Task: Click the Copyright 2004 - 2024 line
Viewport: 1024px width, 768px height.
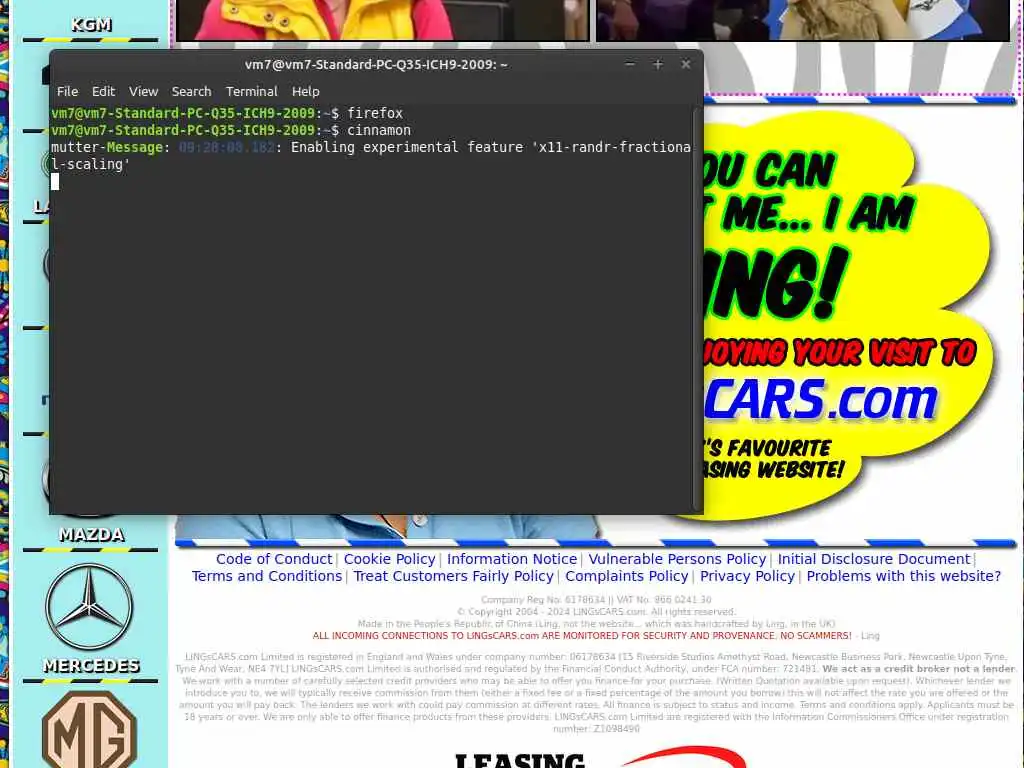Action: [596, 612]
